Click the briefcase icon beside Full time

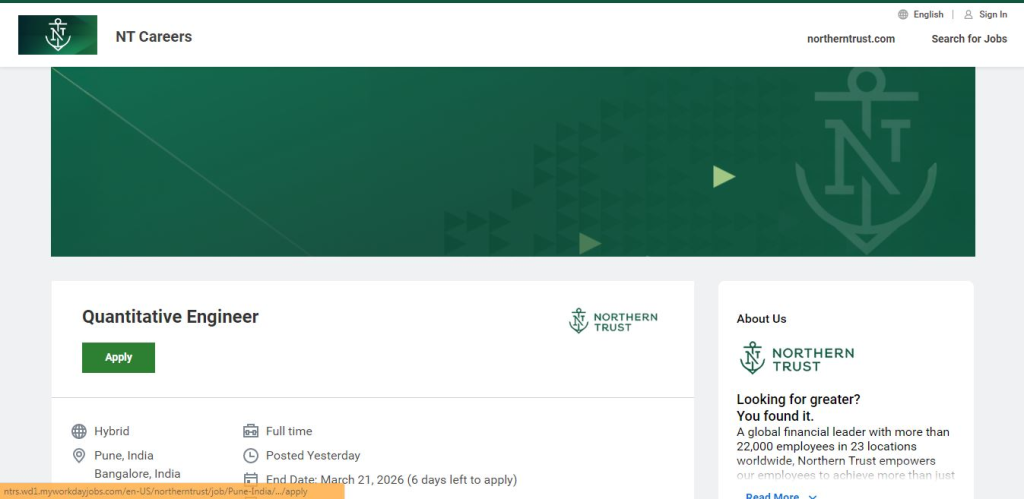point(251,431)
